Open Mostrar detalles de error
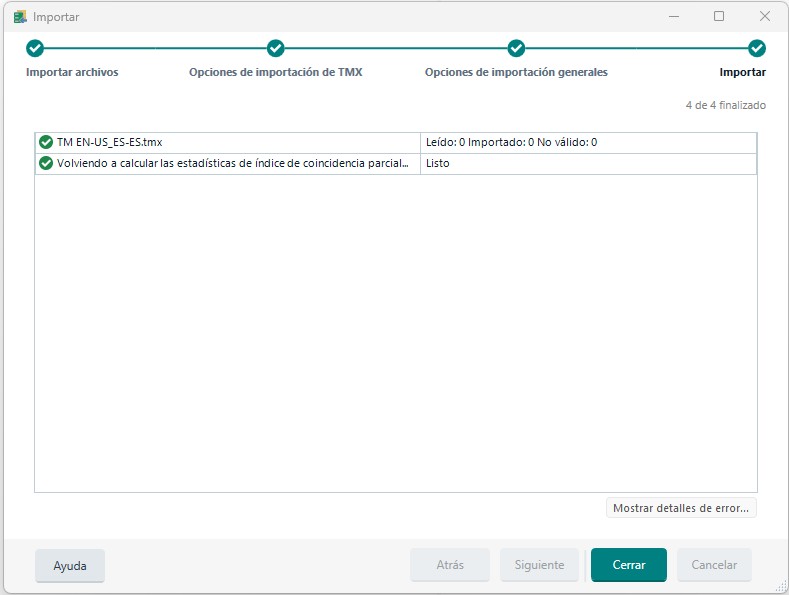 coord(681,508)
